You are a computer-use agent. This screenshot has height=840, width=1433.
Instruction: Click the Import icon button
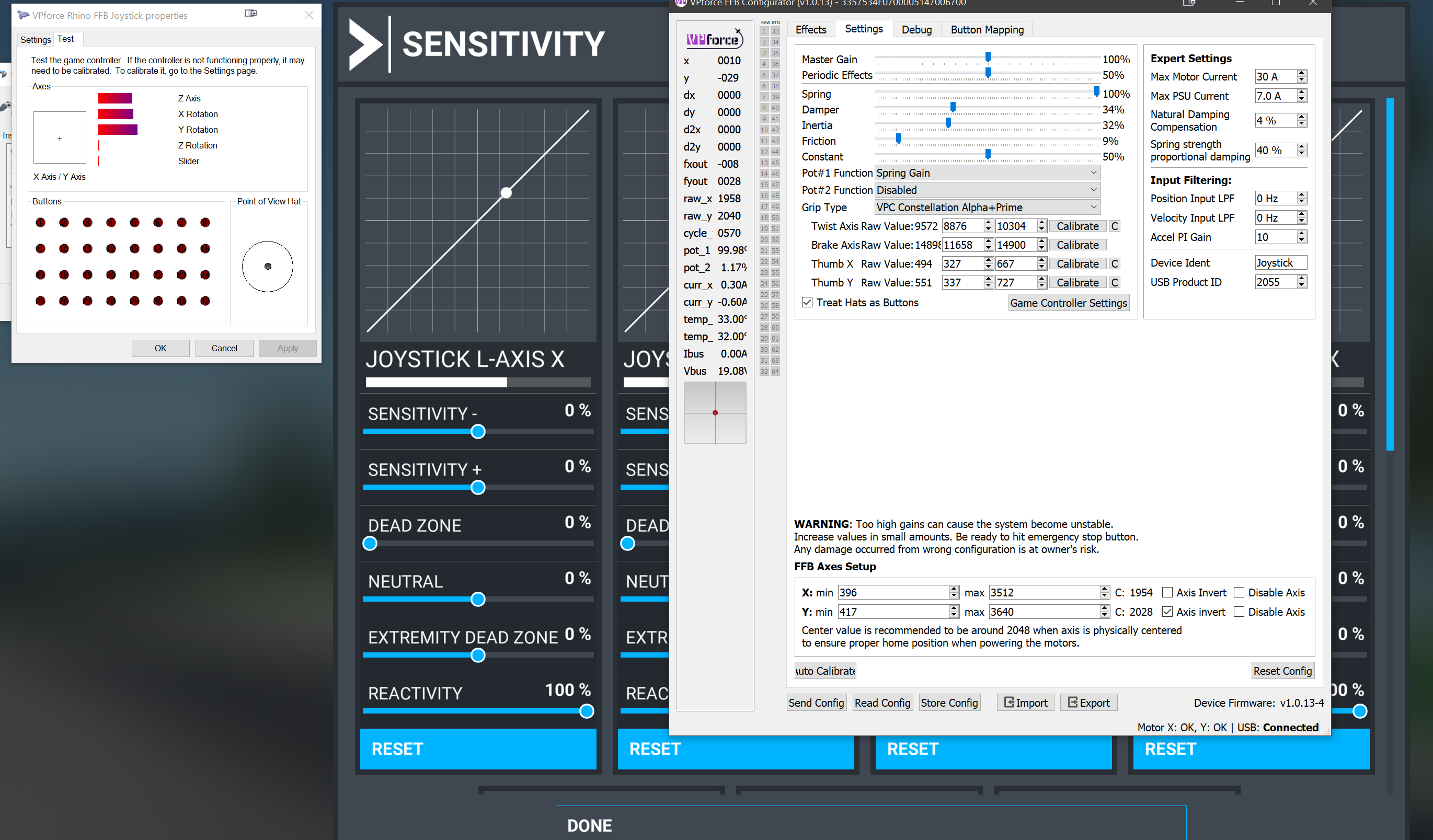click(x=1025, y=703)
